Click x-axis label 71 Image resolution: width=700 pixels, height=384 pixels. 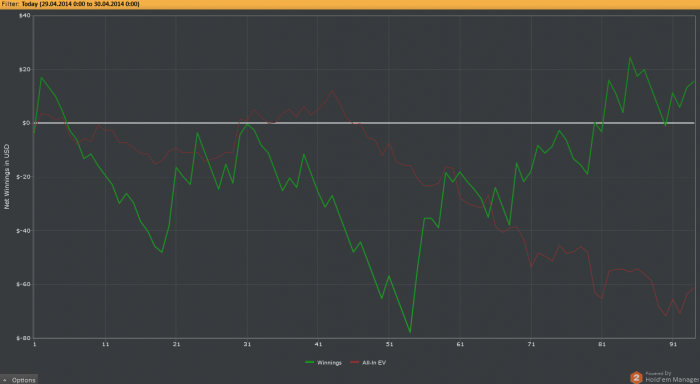tap(531, 344)
